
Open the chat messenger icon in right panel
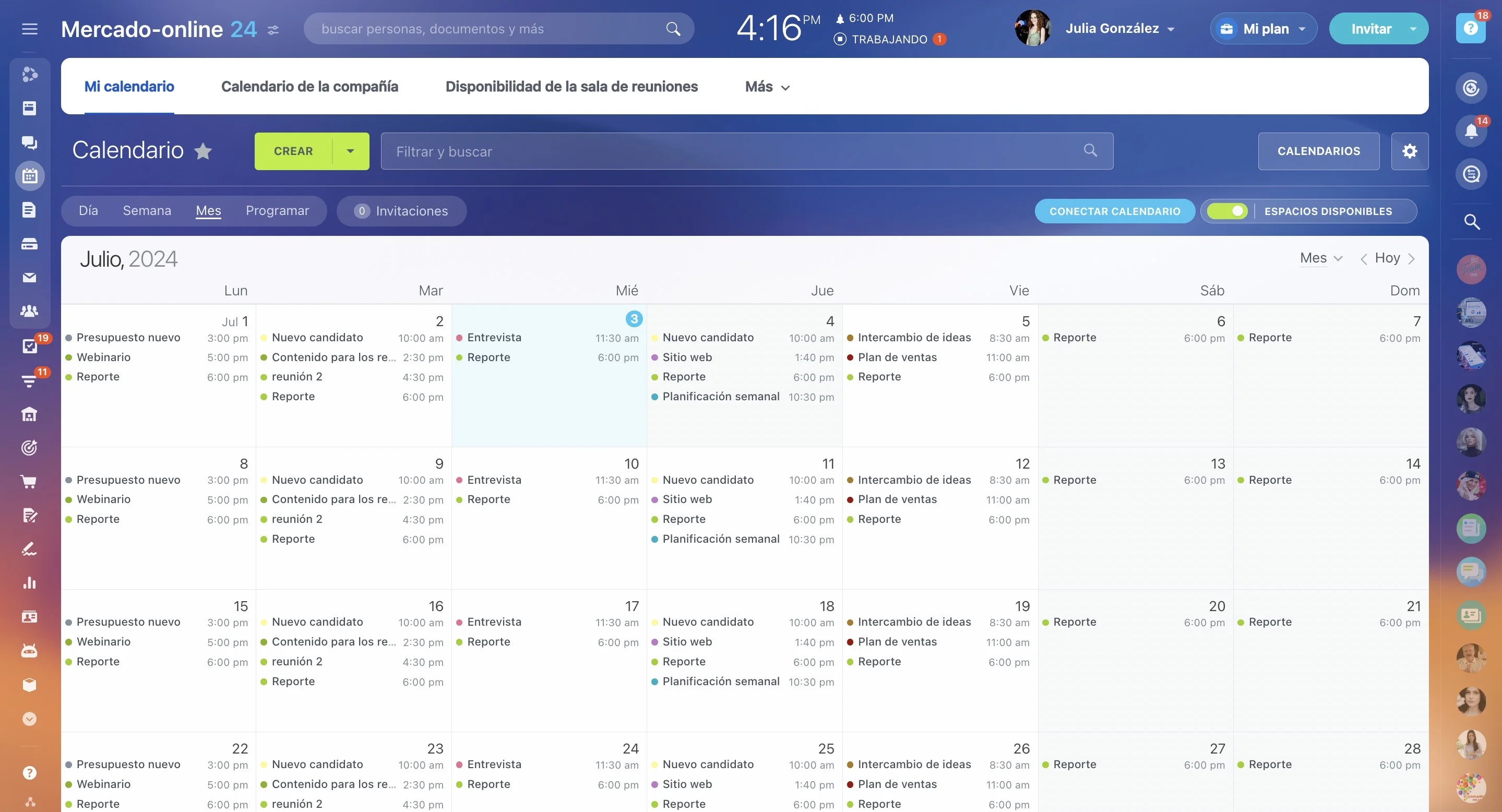pyautogui.click(x=1471, y=174)
